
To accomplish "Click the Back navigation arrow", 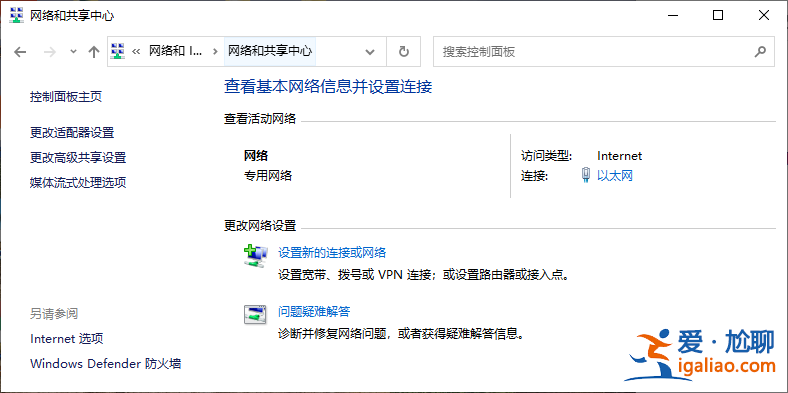I will (20, 51).
